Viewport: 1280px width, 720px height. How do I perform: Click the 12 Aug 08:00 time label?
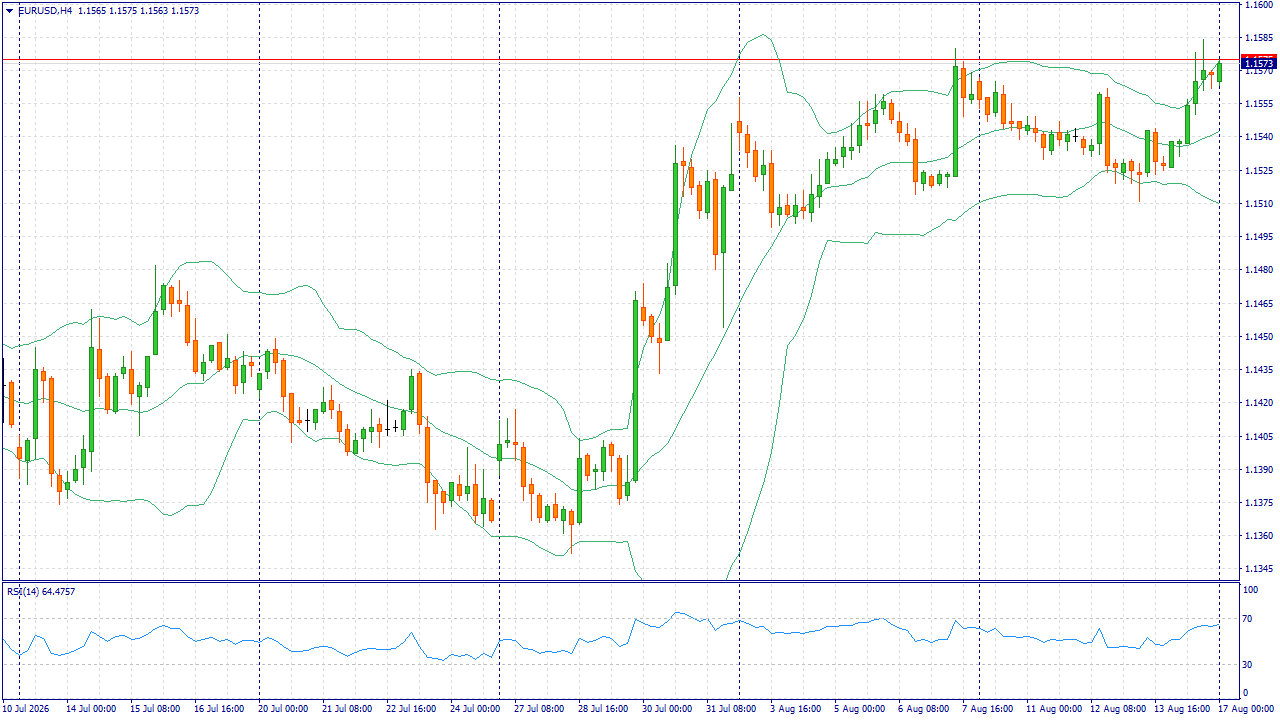(1120, 709)
